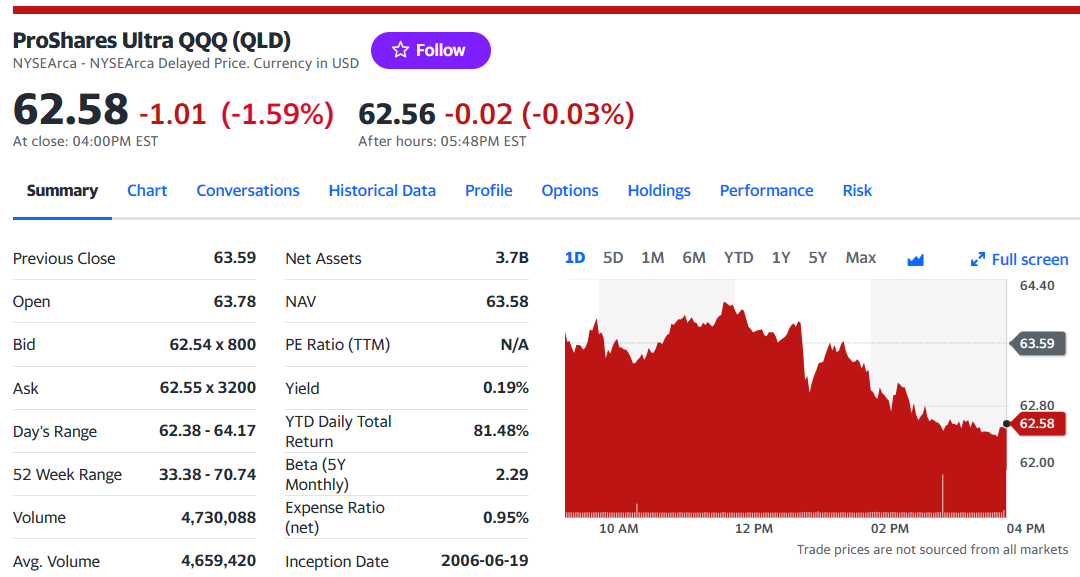The image size is (1080, 577).
Task: Follow ProShares Ultra QQQ
Action: click(x=430, y=50)
